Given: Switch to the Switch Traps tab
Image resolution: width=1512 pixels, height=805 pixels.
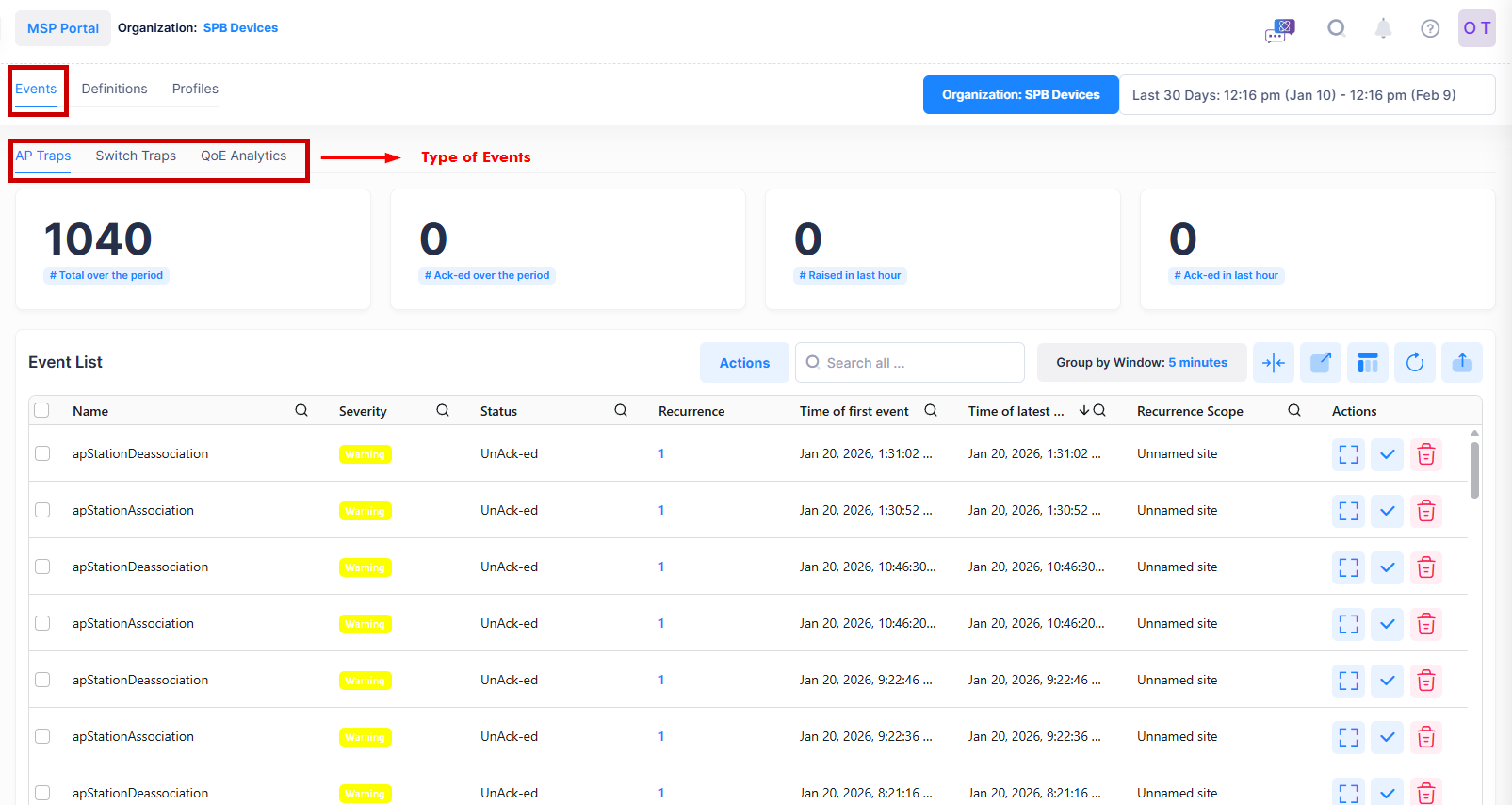Looking at the screenshot, I should click(136, 156).
